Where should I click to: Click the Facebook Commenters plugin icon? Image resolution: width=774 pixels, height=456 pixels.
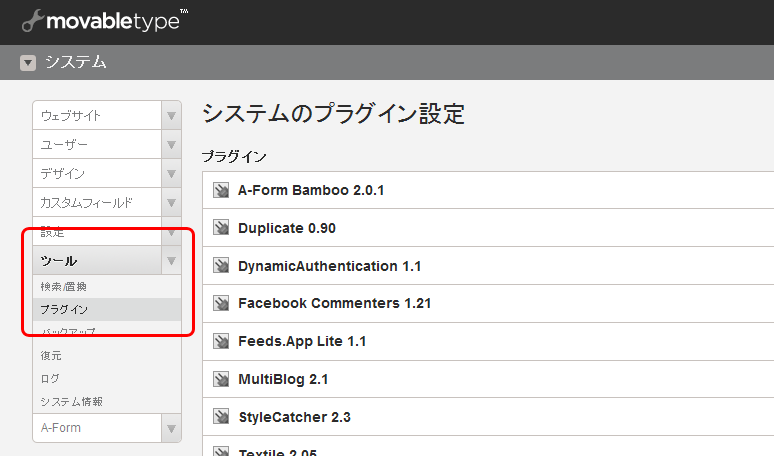[x=221, y=303]
